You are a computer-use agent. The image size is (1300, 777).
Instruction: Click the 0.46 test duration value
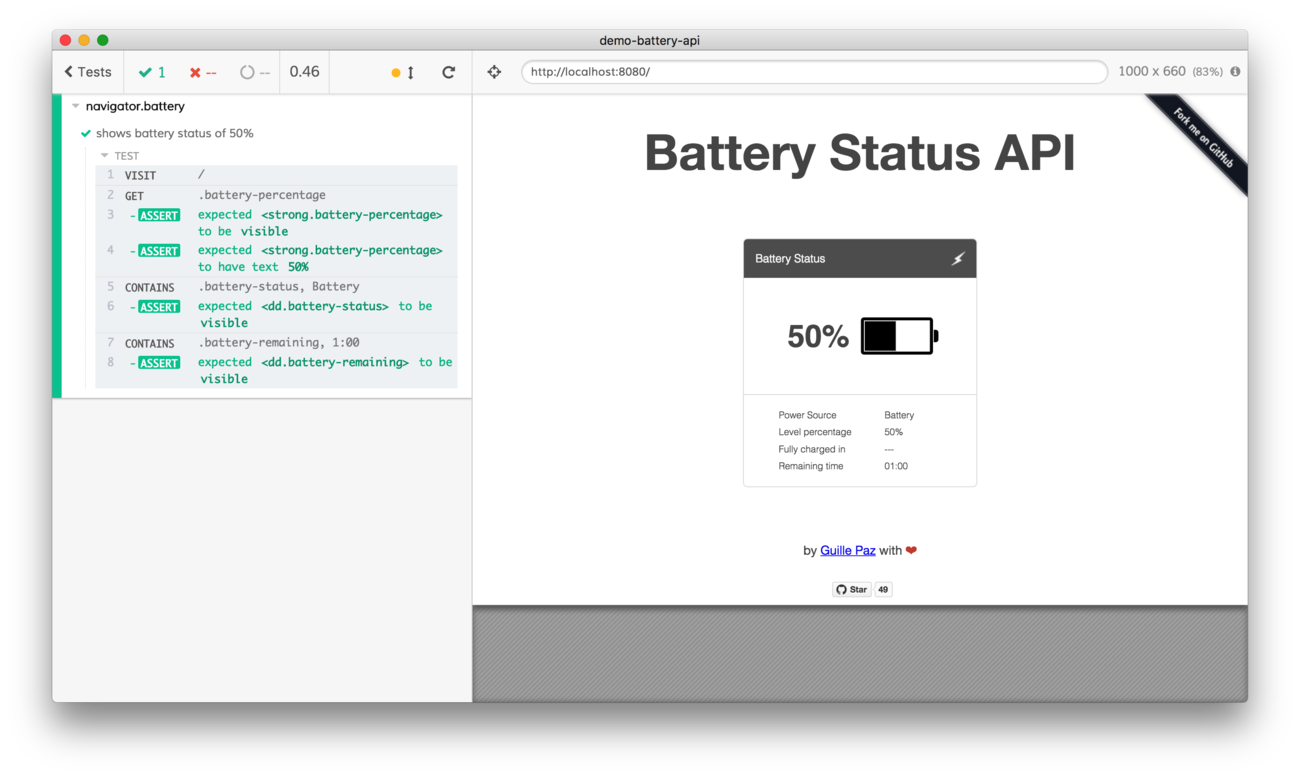tap(304, 72)
